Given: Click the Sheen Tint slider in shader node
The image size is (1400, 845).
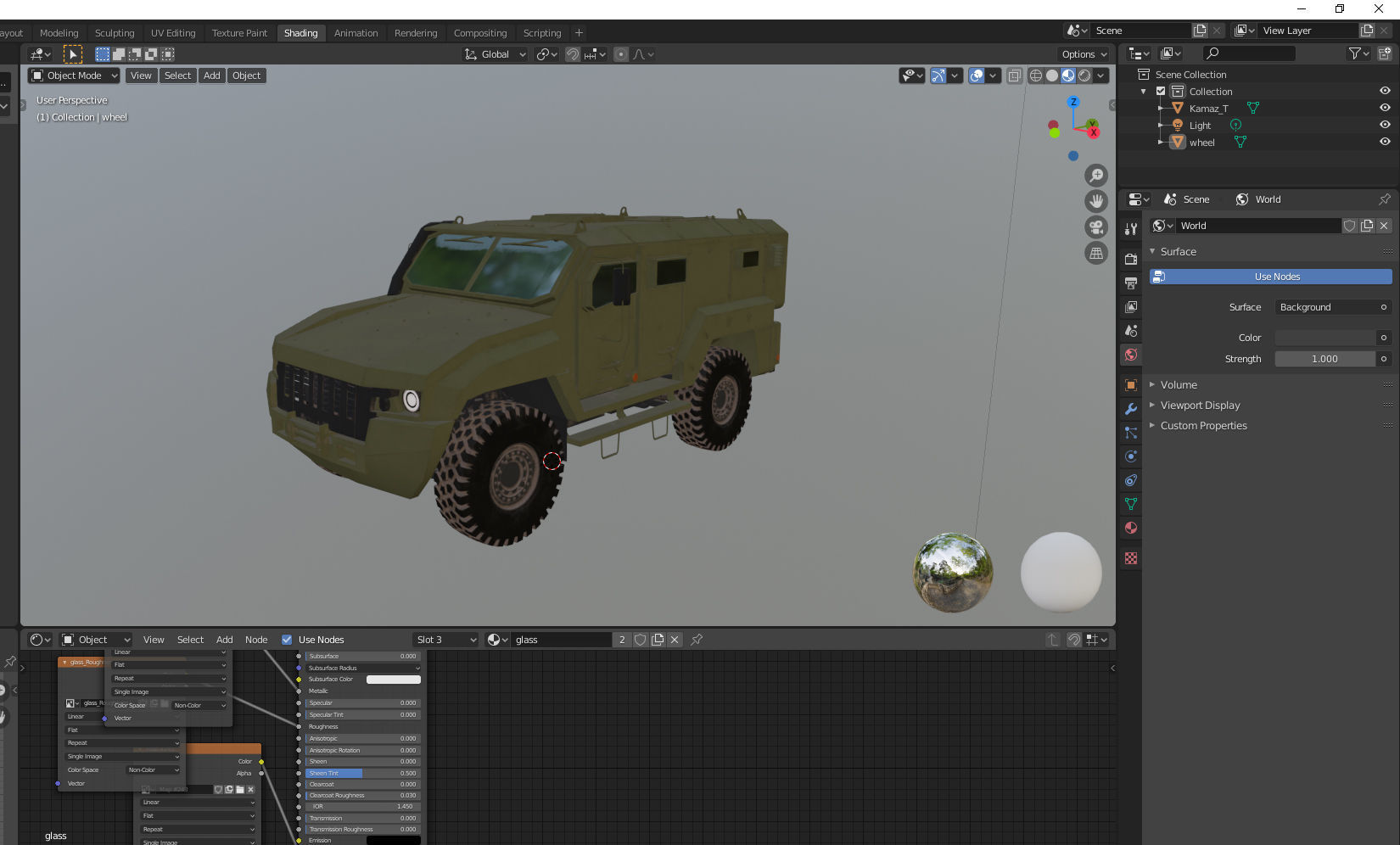Looking at the screenshot, I should point(363,773).
